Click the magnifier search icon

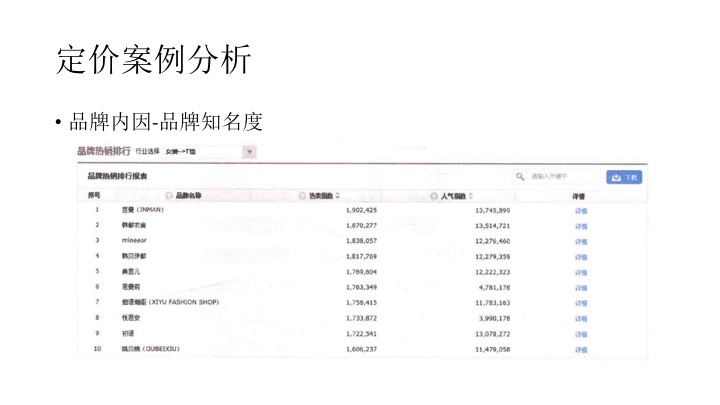click(520, 176)
